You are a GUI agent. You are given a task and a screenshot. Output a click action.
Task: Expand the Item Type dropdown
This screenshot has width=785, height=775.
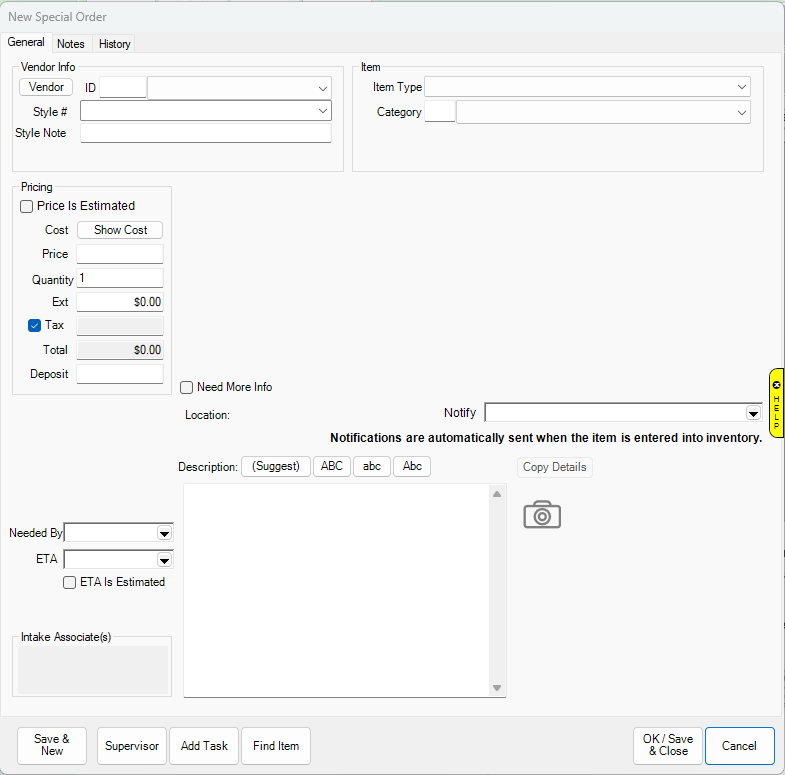click(741, 87)
